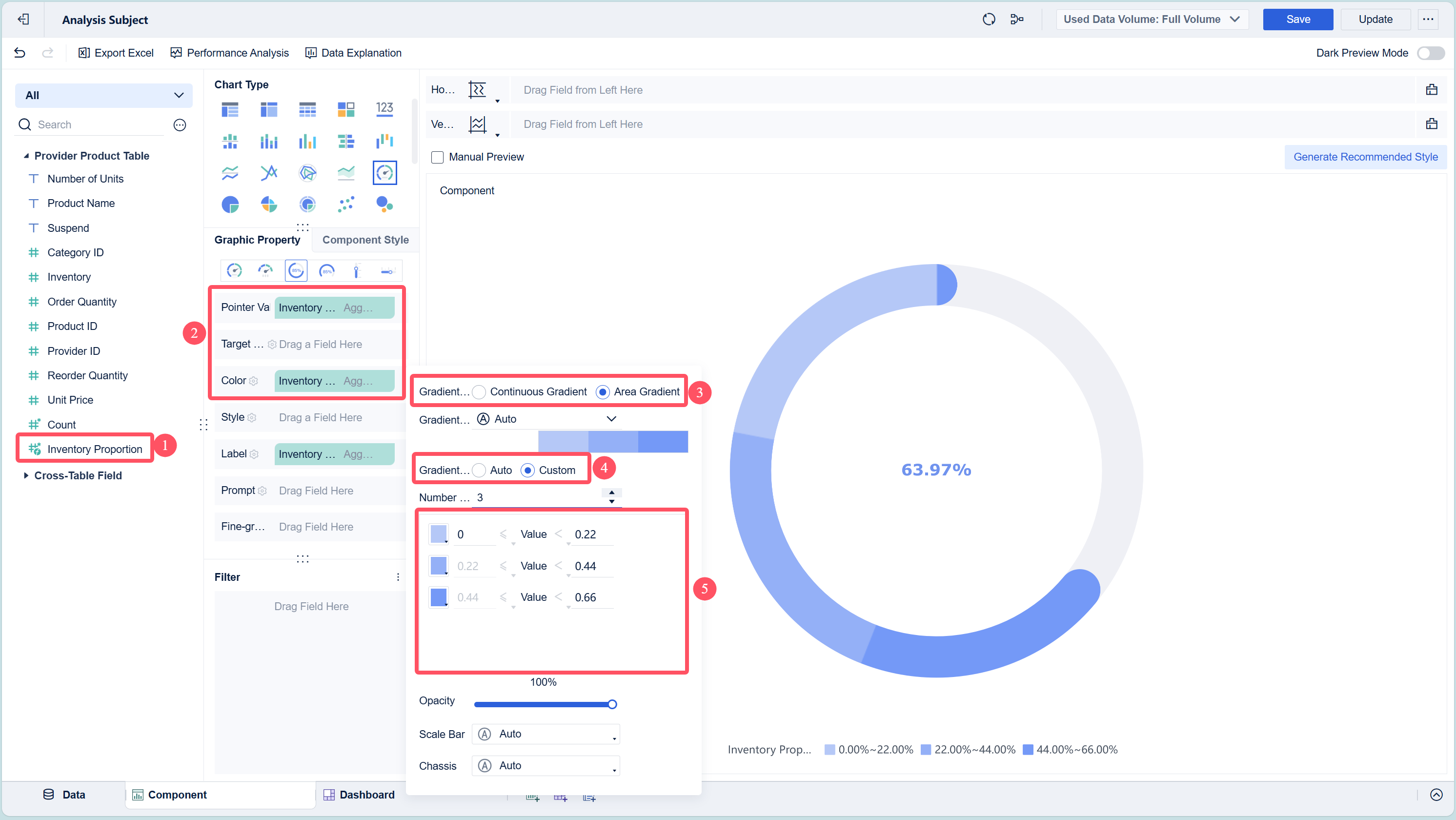The image size is (1456, 820).
Task: Pick the radar chart type icon
Action: [307, 172]
